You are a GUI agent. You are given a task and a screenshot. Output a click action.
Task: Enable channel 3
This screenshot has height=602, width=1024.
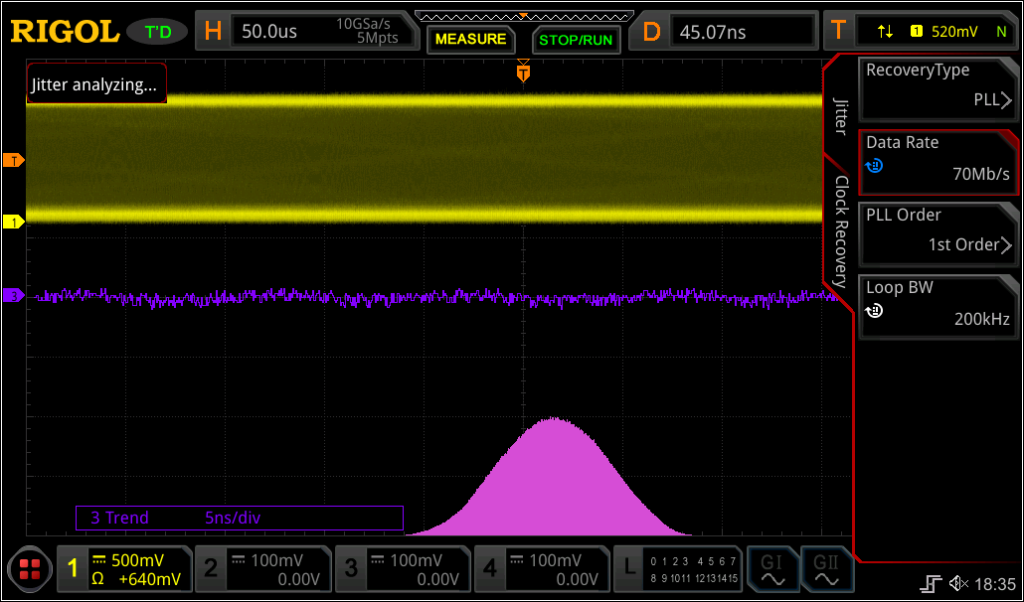click(403, 569)
